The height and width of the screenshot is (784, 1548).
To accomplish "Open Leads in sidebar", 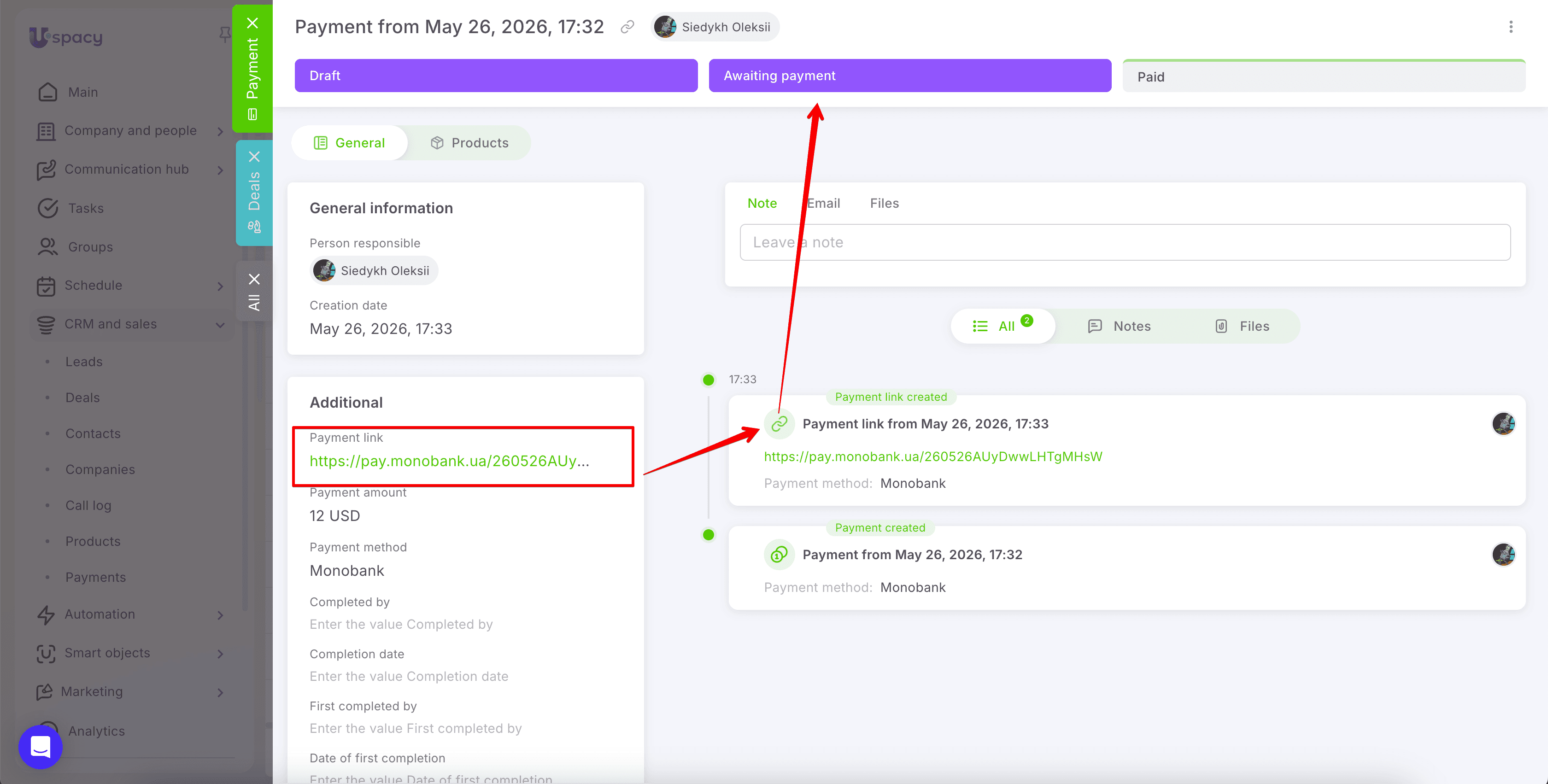I will 84,362.
